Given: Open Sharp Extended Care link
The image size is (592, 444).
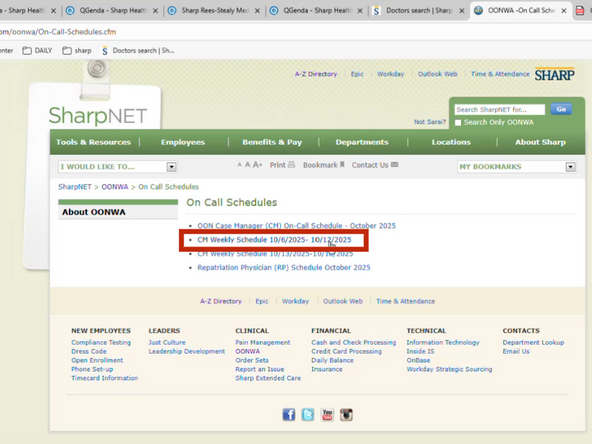Looking at the screenshot, I should (x=268, y=378).
